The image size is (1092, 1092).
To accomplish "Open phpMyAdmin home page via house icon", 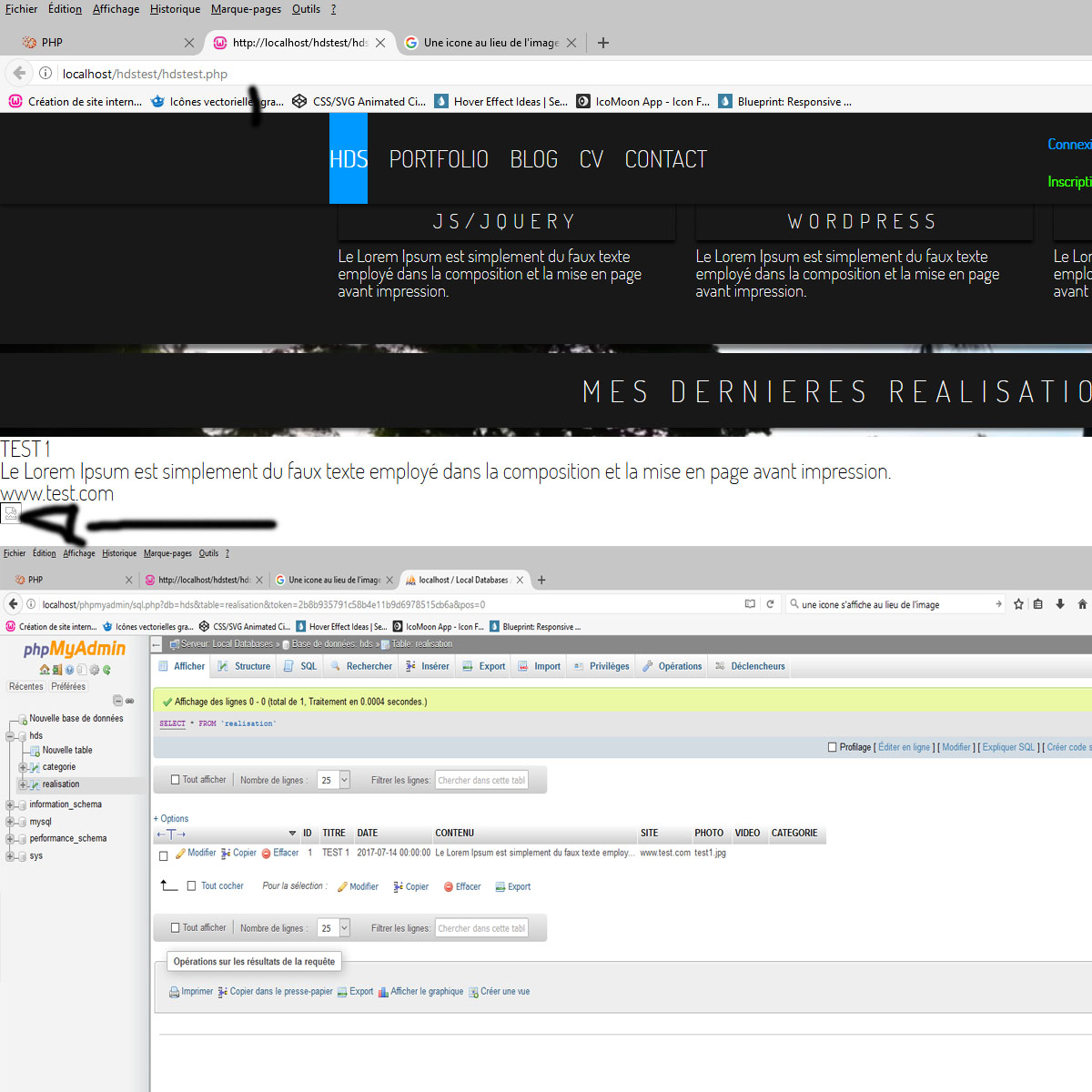I will coord(44,670).
